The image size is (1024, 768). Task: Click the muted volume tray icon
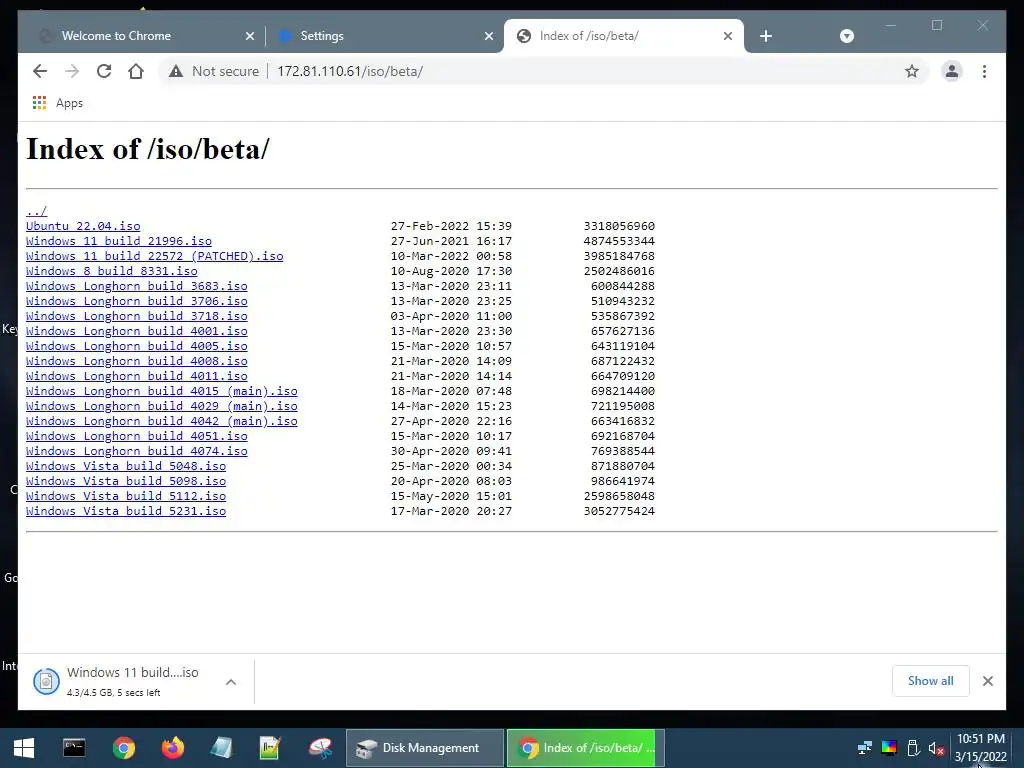tap(936, 748)
